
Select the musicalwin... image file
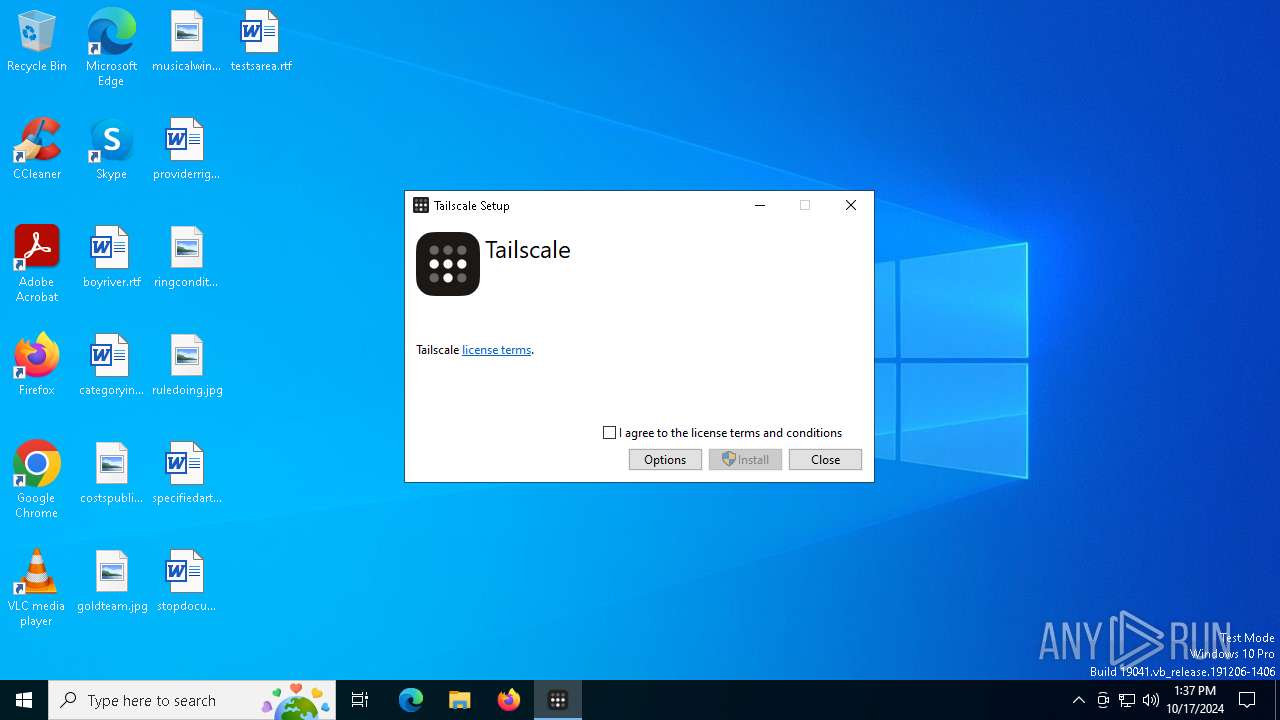tap(186, 42)
